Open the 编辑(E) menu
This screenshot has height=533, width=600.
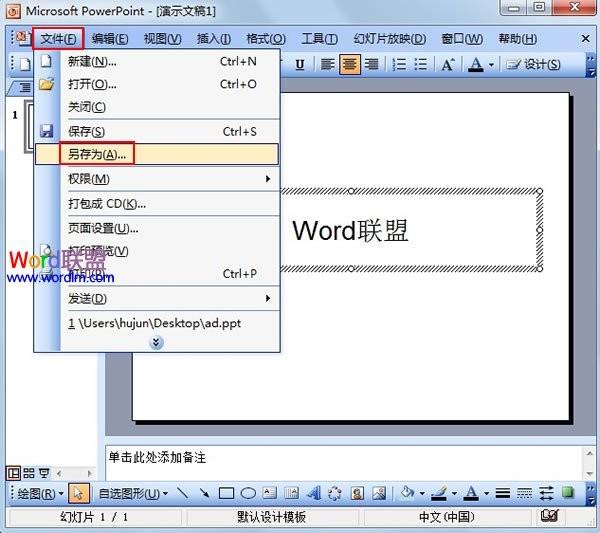(x=110, y=39)
